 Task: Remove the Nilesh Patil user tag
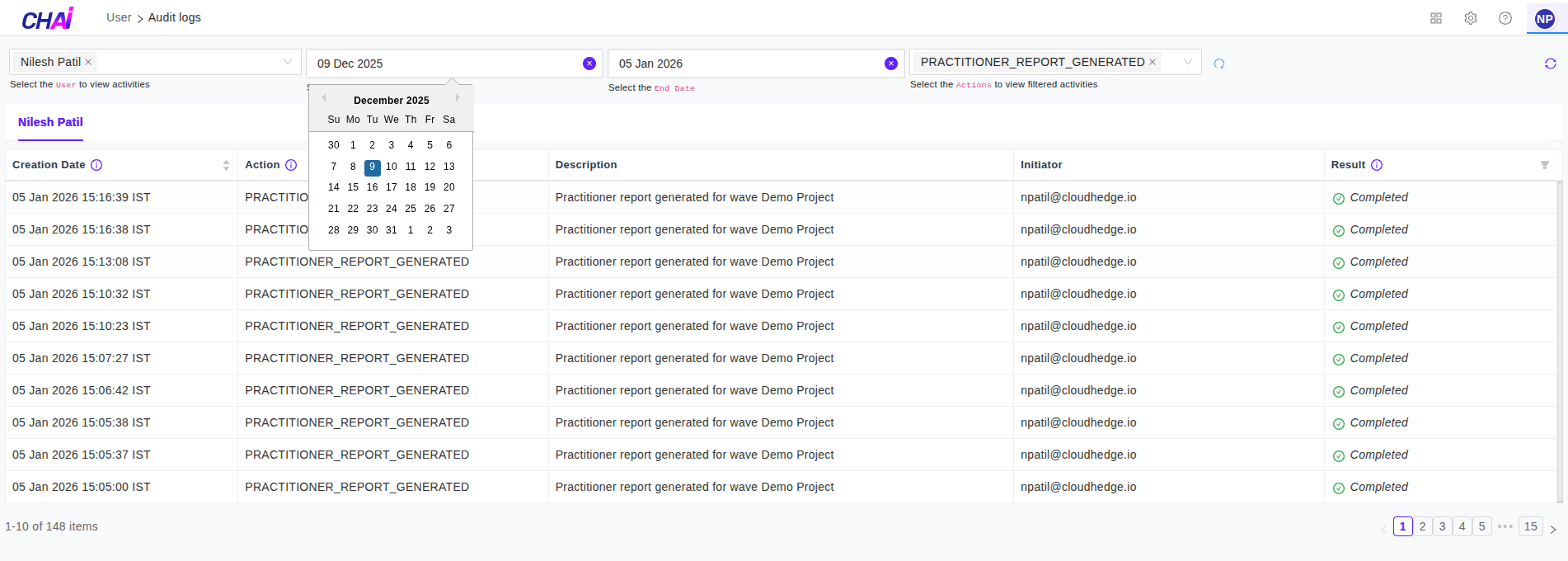[x=88, y=62]
